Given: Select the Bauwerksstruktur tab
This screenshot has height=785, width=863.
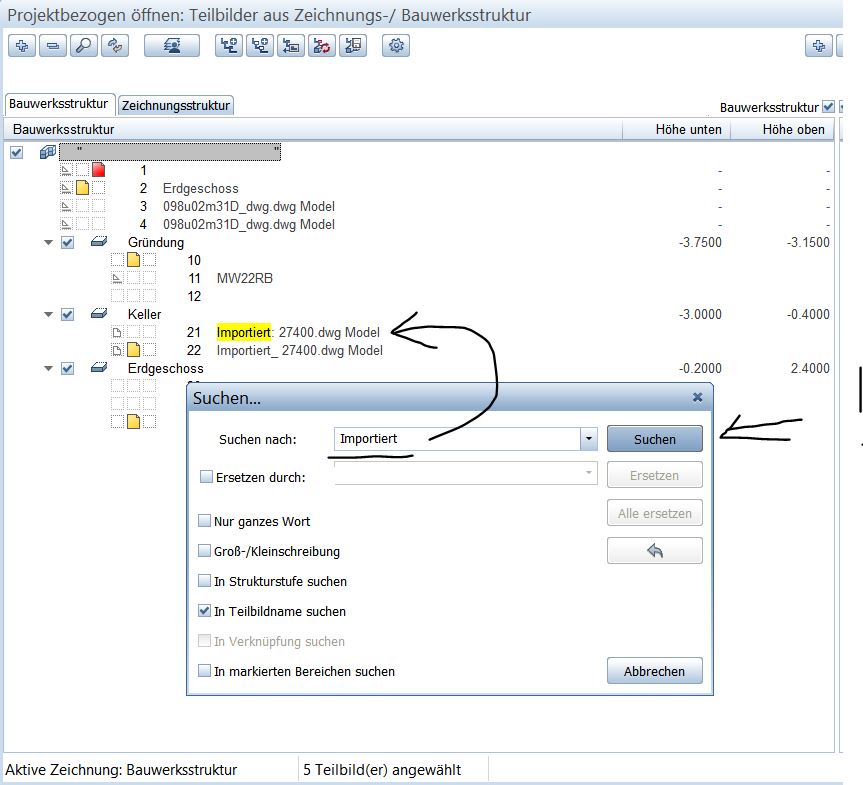Looking at the screenshot, I should pos(60,104).
